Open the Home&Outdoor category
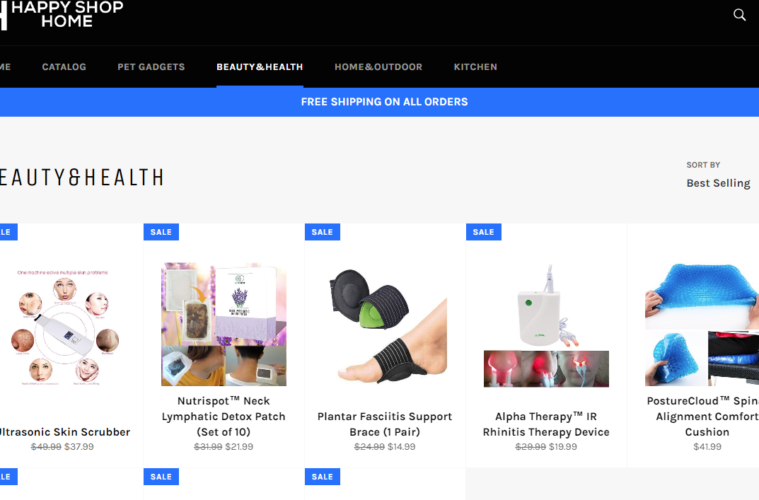 pos(378,67)
